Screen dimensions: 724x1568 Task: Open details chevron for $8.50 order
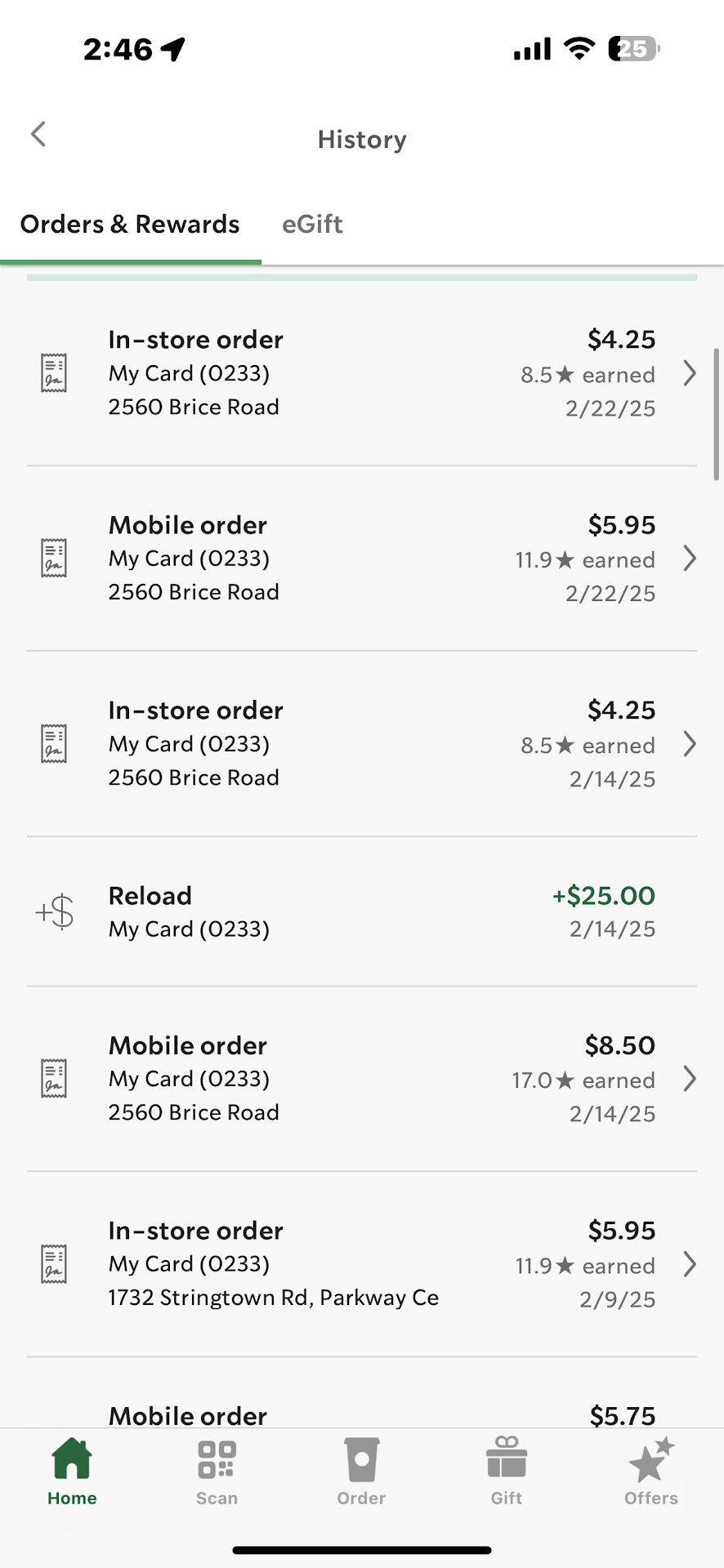(690, 1079)
